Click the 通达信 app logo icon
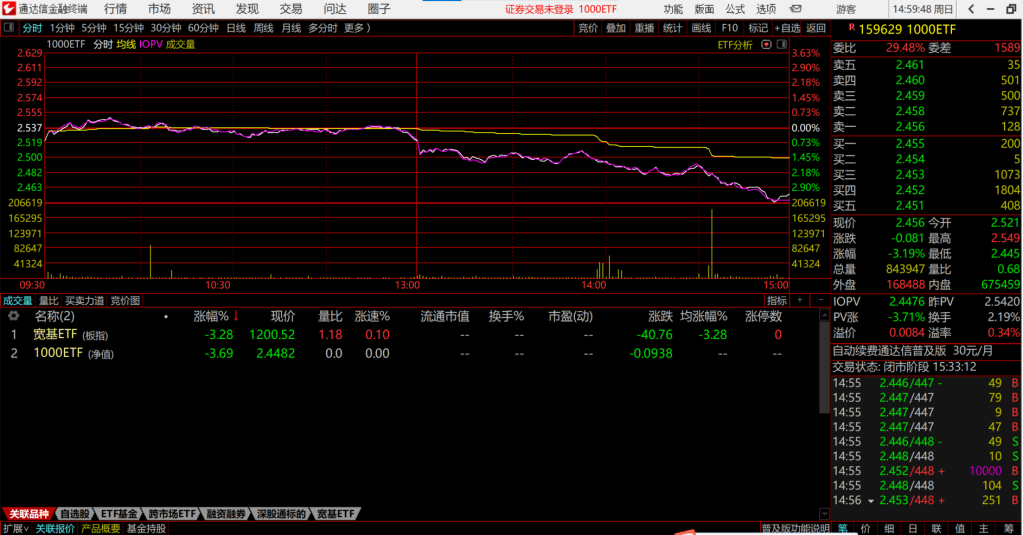Screen dimensions: 1023x535 click(9, 9)
